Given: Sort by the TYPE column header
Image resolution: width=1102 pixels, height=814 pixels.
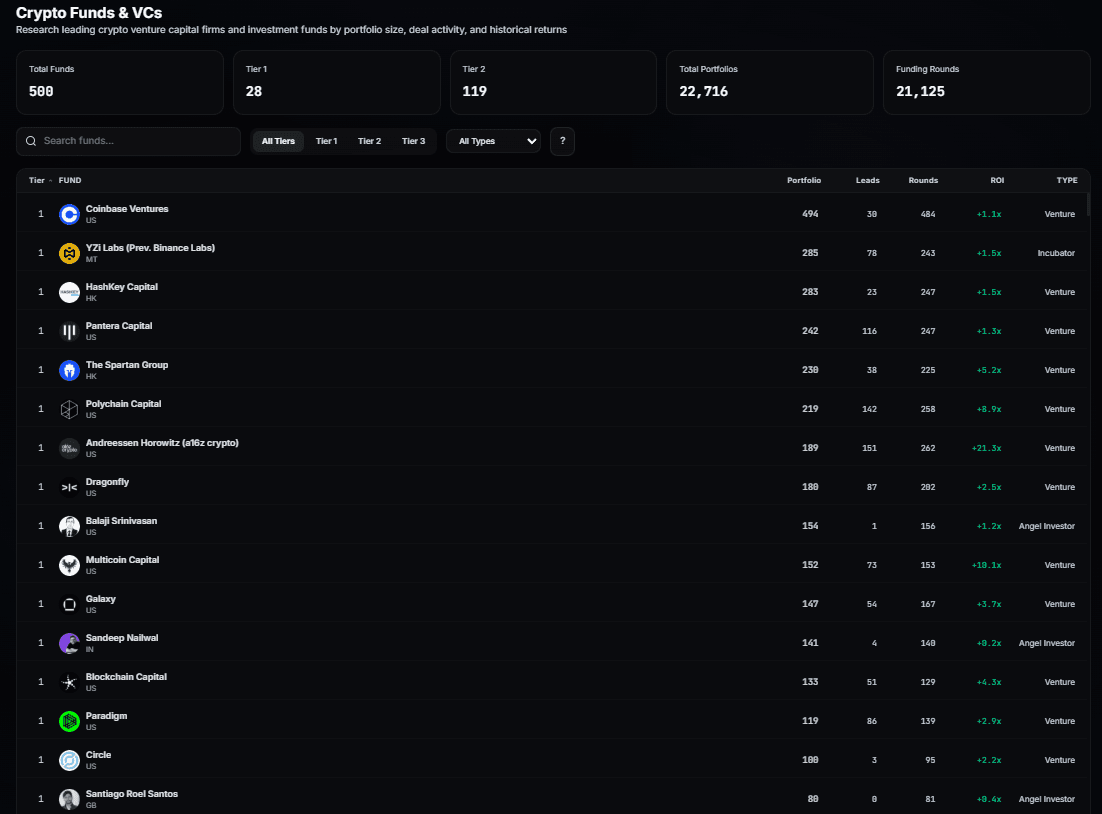Looking at the screenshot, I should 1067,181.
